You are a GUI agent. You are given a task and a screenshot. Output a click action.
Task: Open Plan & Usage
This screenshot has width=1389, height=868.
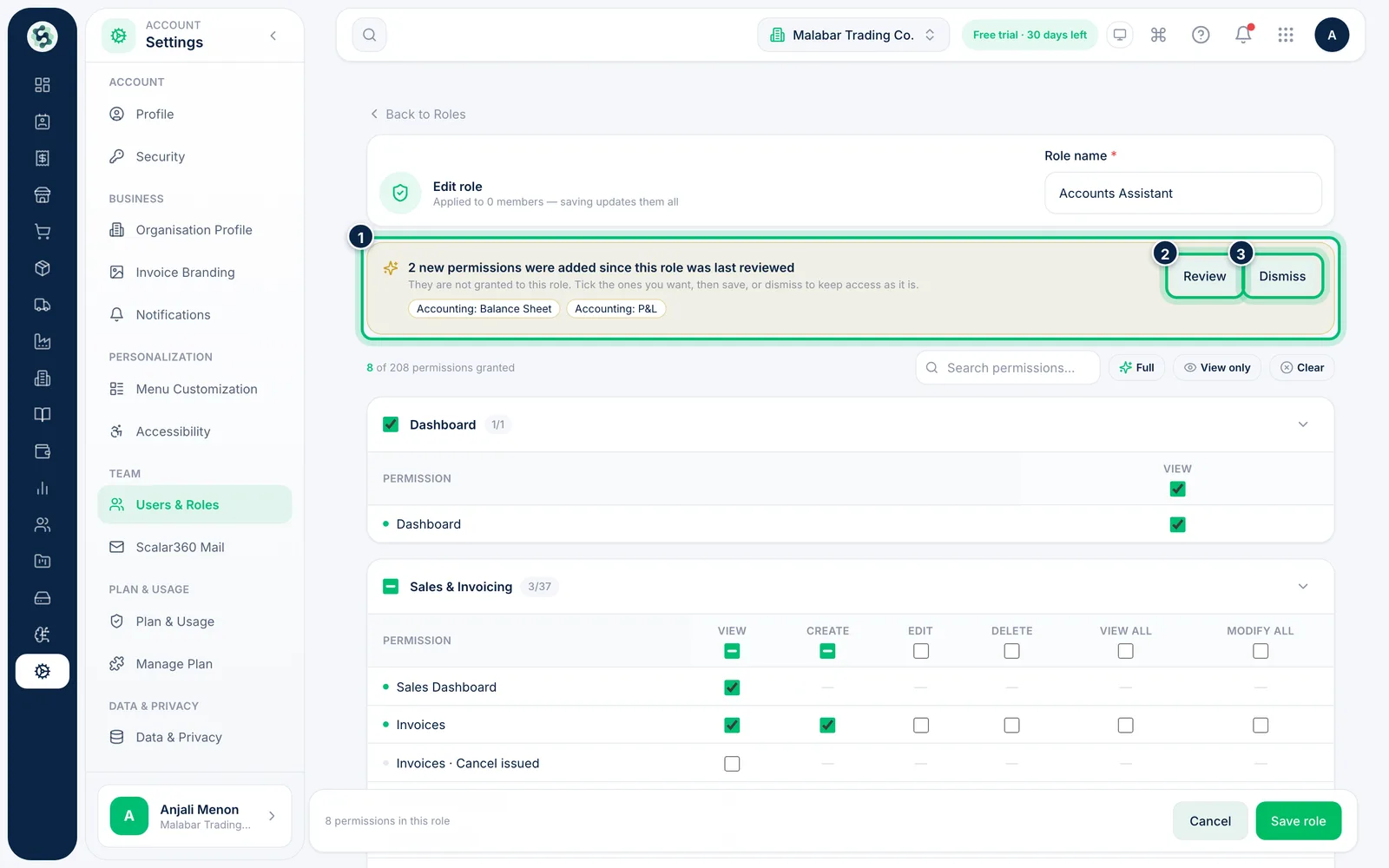click(x=194, y=621)
